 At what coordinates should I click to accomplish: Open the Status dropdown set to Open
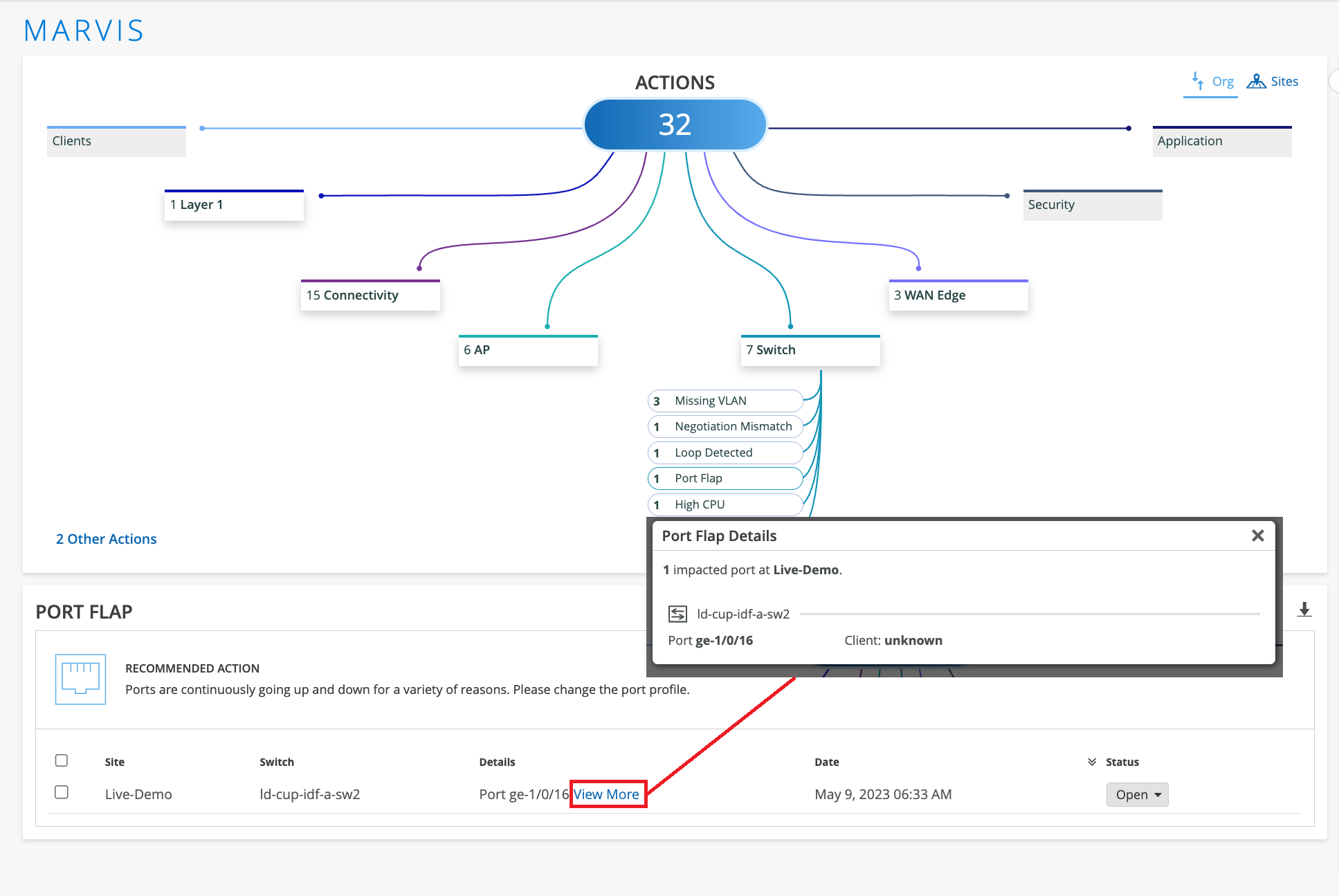(1137, 794)
